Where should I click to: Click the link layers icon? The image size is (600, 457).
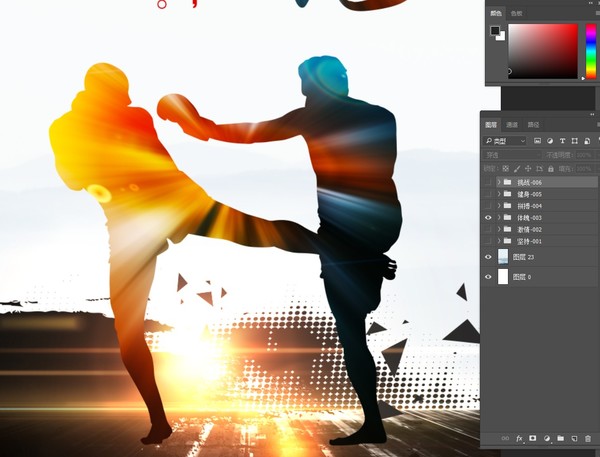(505, 438)
